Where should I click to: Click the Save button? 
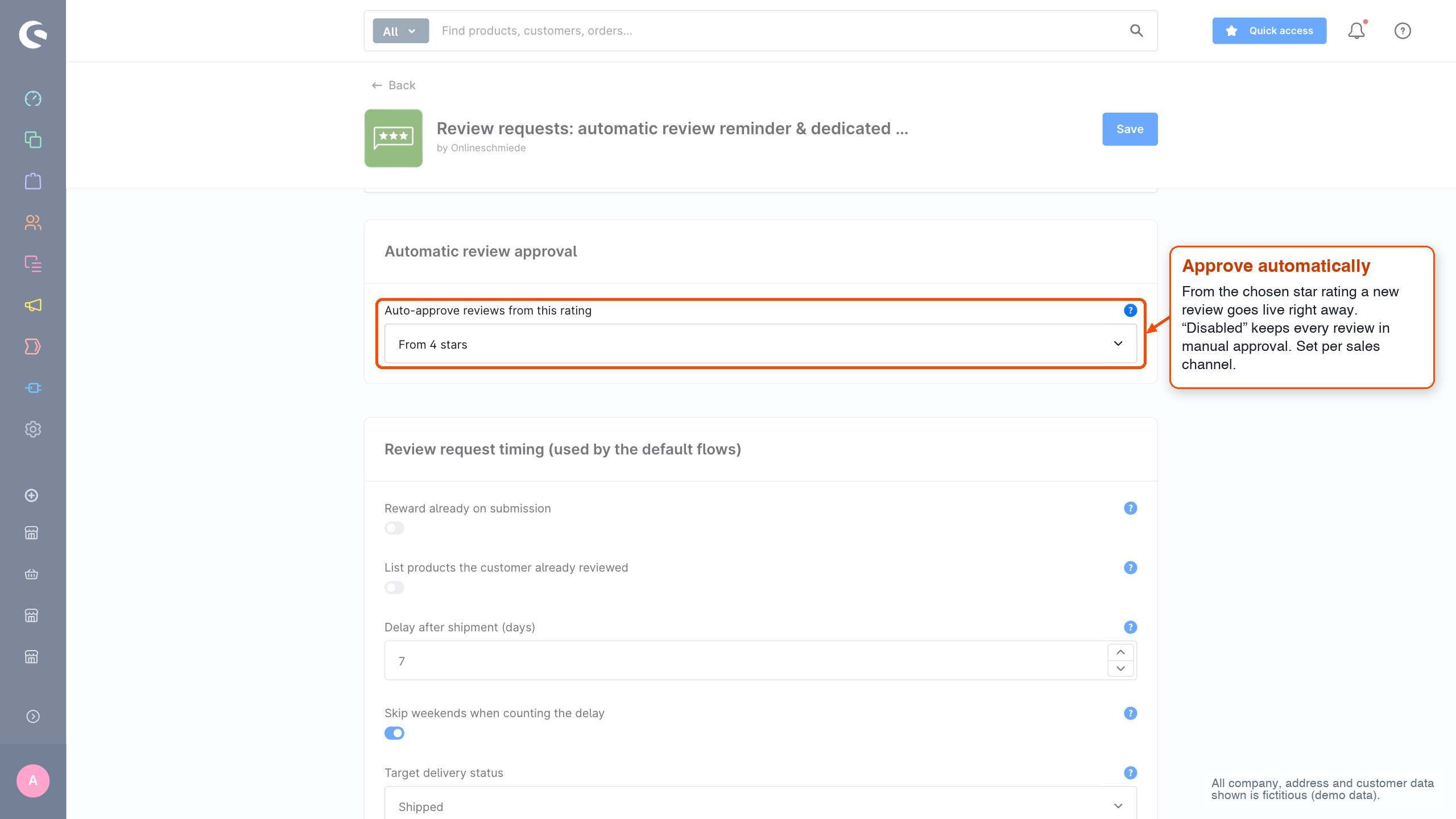pos(1130,129)
